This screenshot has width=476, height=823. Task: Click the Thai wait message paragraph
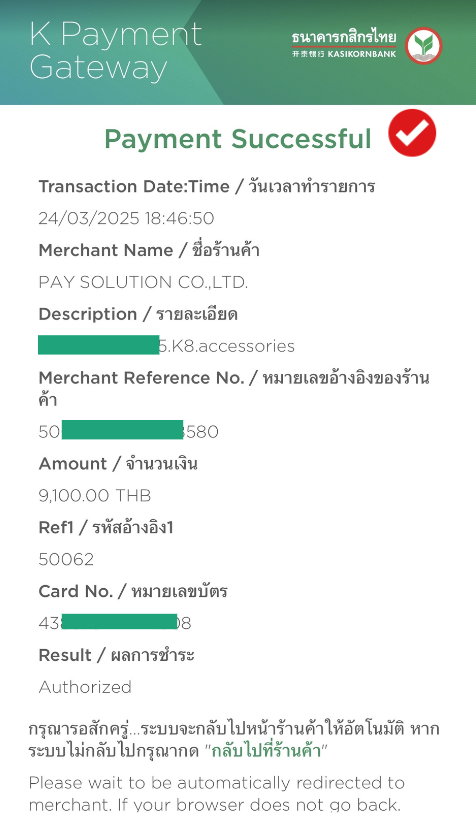pos(234,740)
